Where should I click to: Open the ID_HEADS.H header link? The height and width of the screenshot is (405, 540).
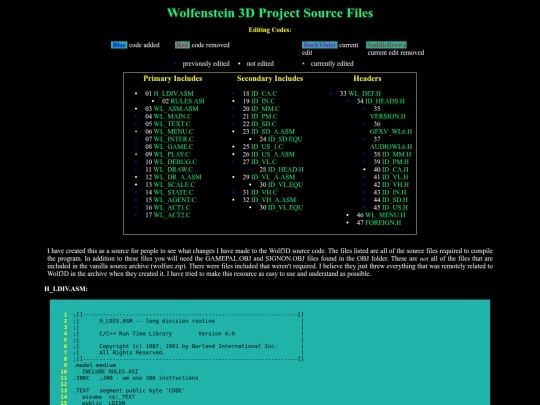point(385,101)
